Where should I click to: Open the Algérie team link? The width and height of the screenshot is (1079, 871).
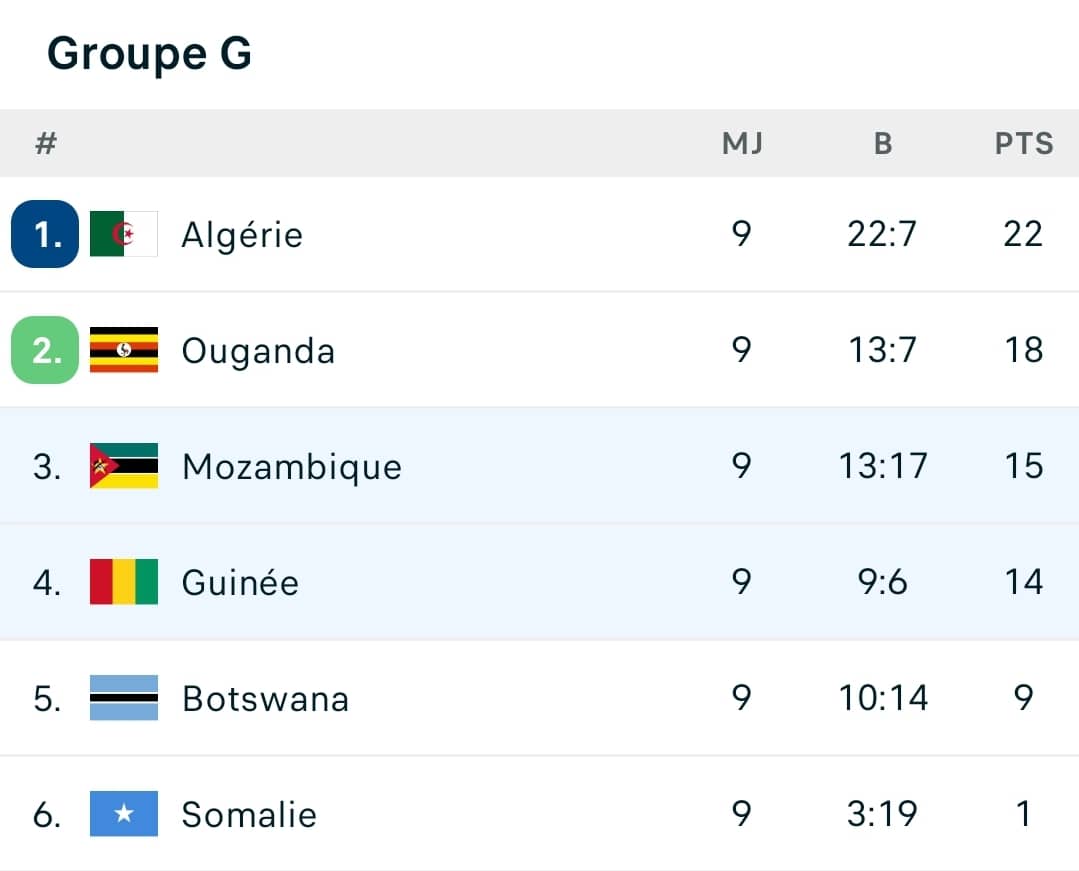(242, 235)
